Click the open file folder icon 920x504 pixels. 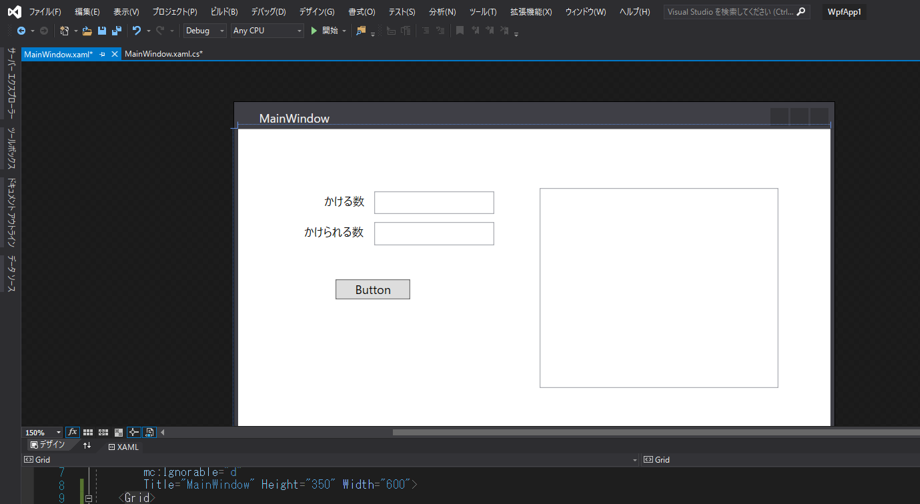point(87,31)
